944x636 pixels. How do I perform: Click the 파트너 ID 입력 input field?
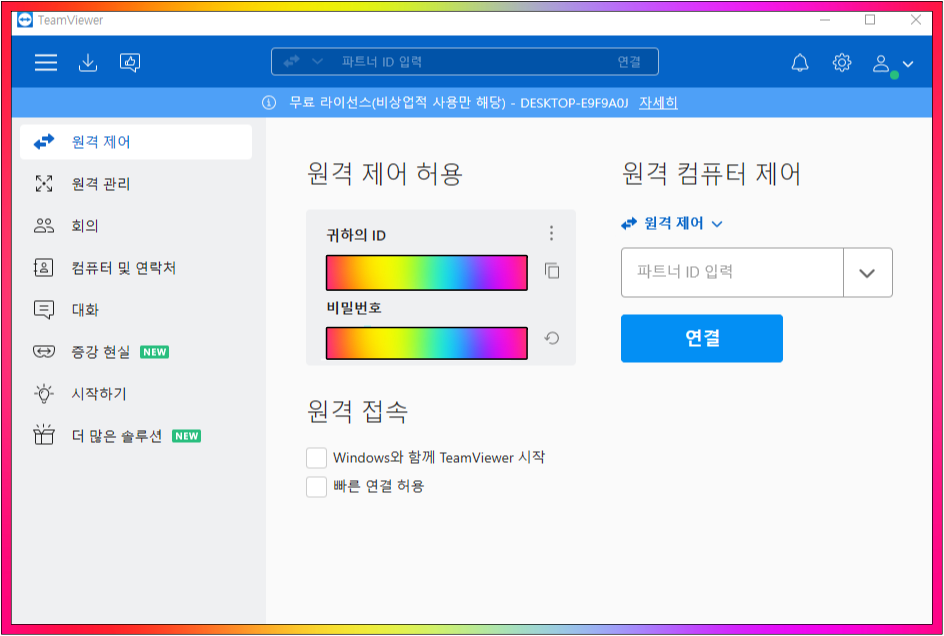pyautogui.click(x=730, y=272)
